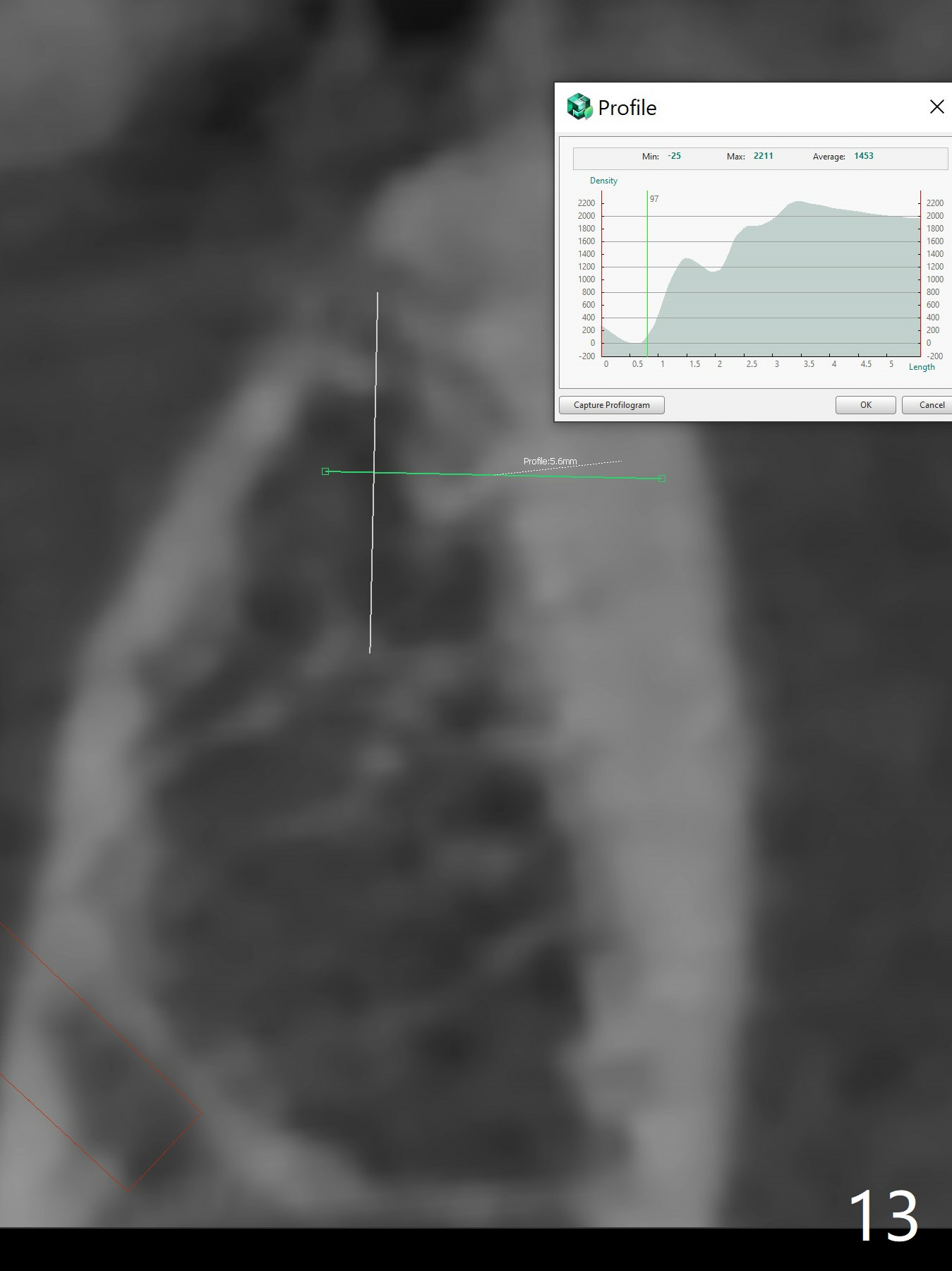This screenshot has height=1271, width=952.
Task: Close the Profile dialog window
Action: [x=936, y=107]
